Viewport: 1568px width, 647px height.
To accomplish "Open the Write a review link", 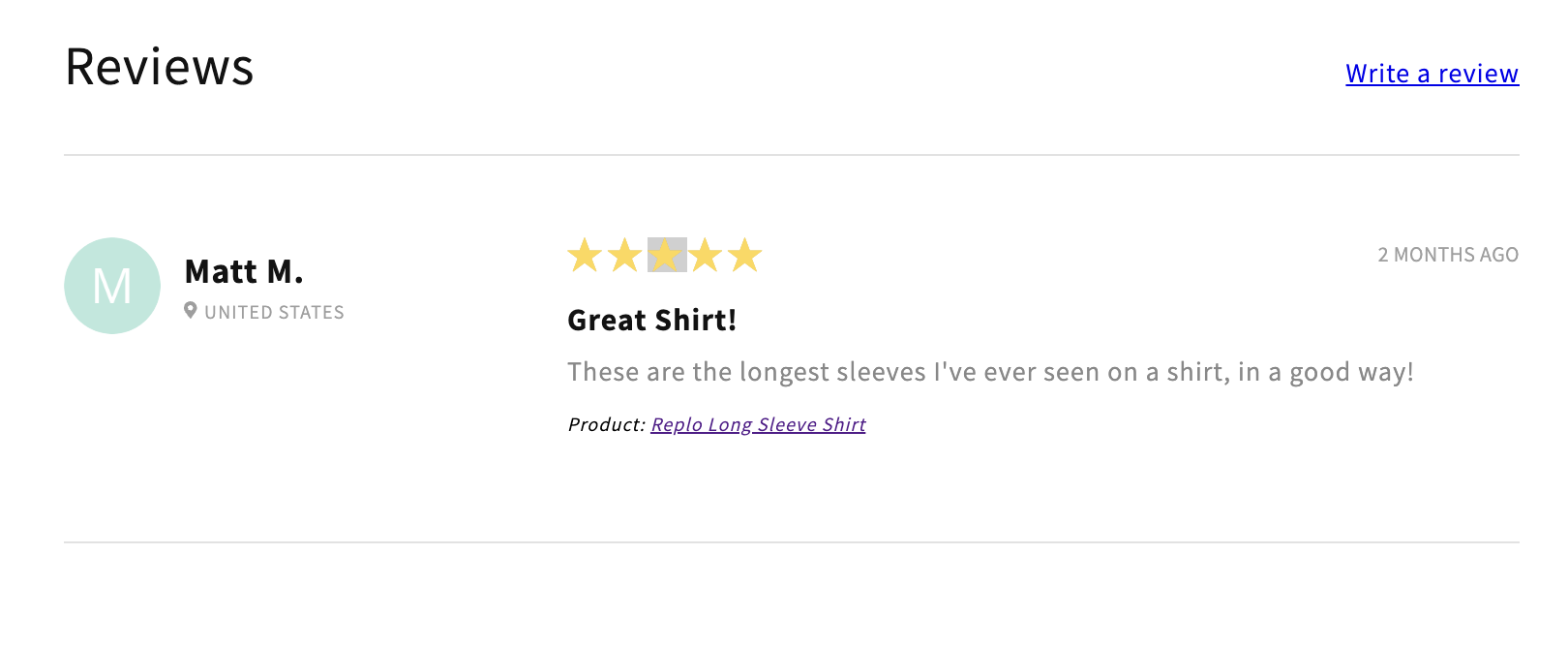I will coord(1432,74).
